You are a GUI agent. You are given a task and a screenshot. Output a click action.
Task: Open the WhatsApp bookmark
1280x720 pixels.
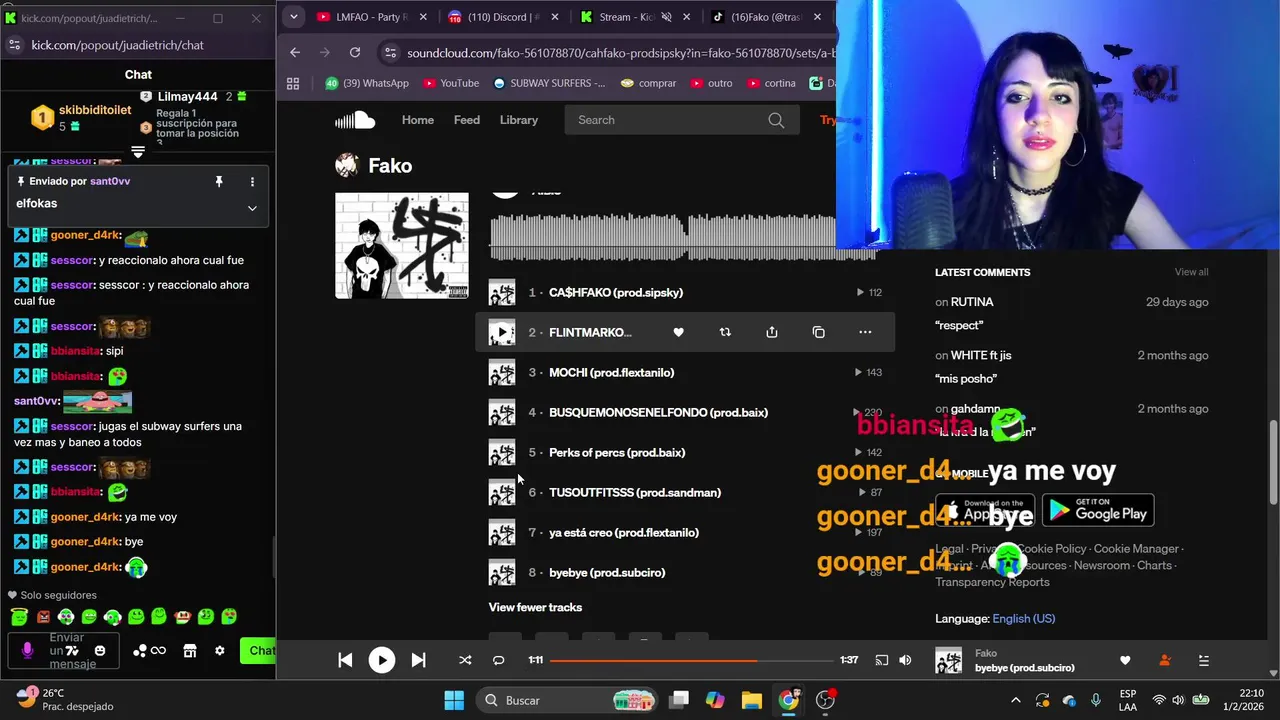[x=367, y=83]
